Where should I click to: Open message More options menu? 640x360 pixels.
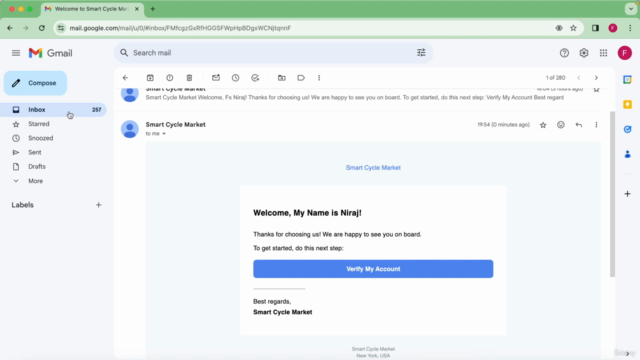(x=596, y=125)
